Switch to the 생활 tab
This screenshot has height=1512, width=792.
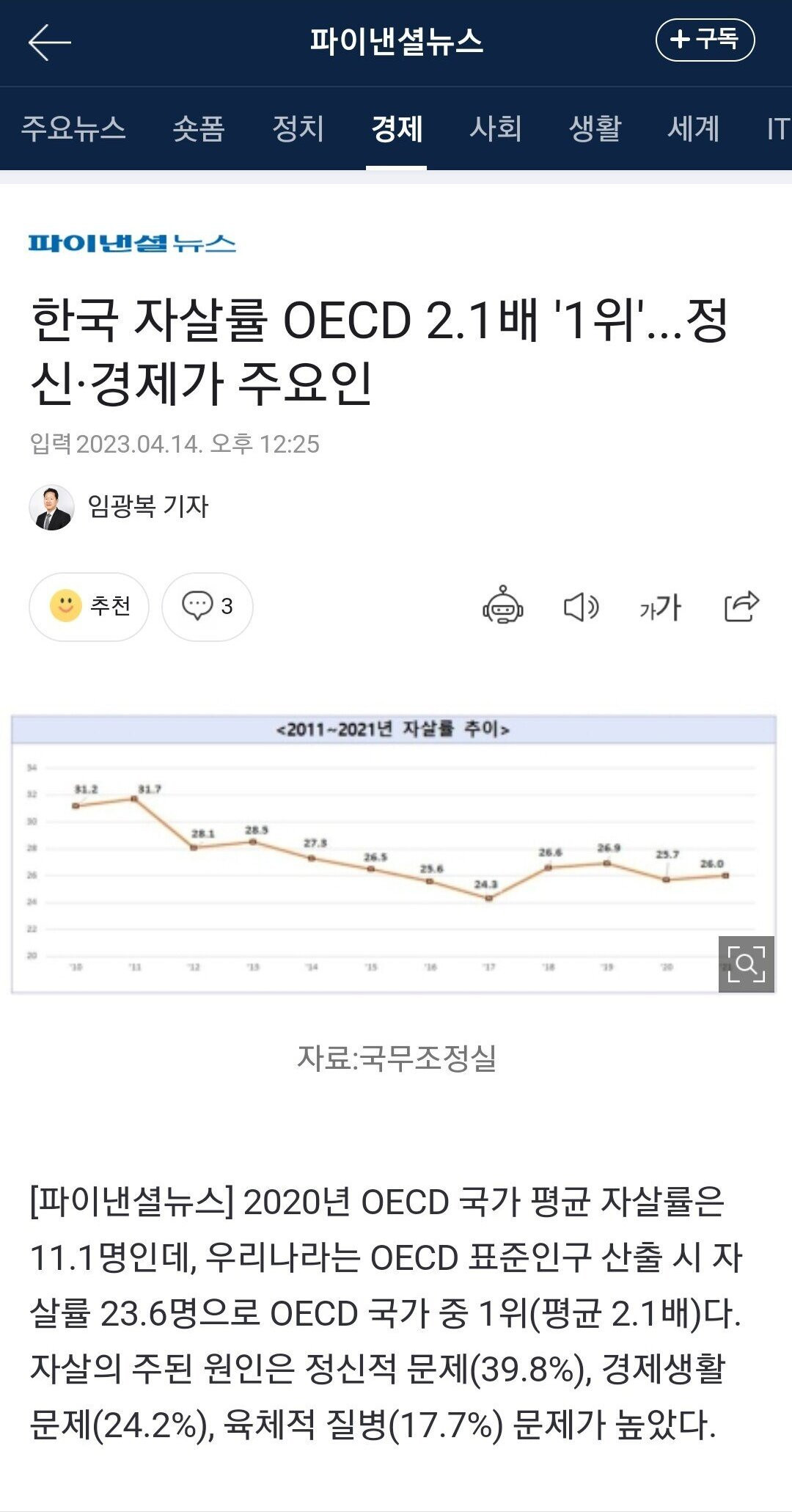click(x=595, y=129)
